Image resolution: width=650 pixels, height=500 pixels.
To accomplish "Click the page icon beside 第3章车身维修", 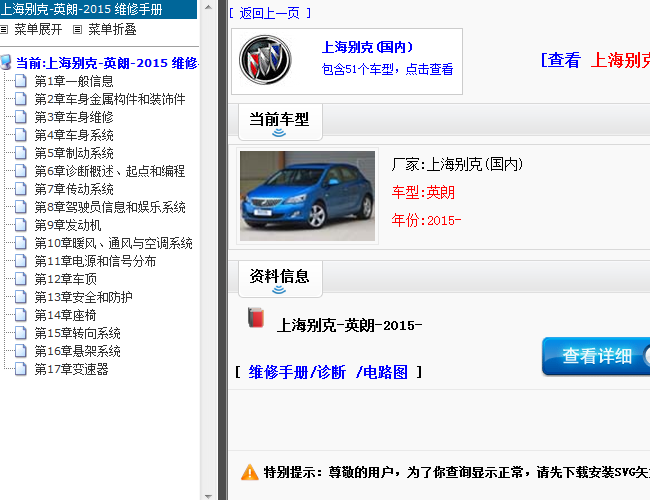I will [x=21, y=117].
